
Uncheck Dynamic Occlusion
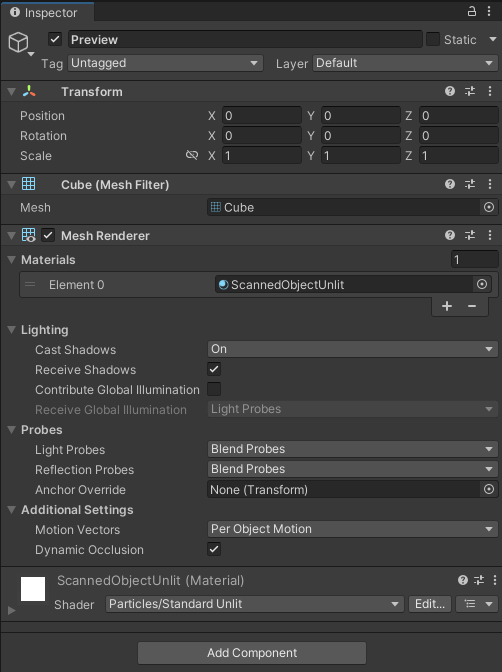pos(214,549)
